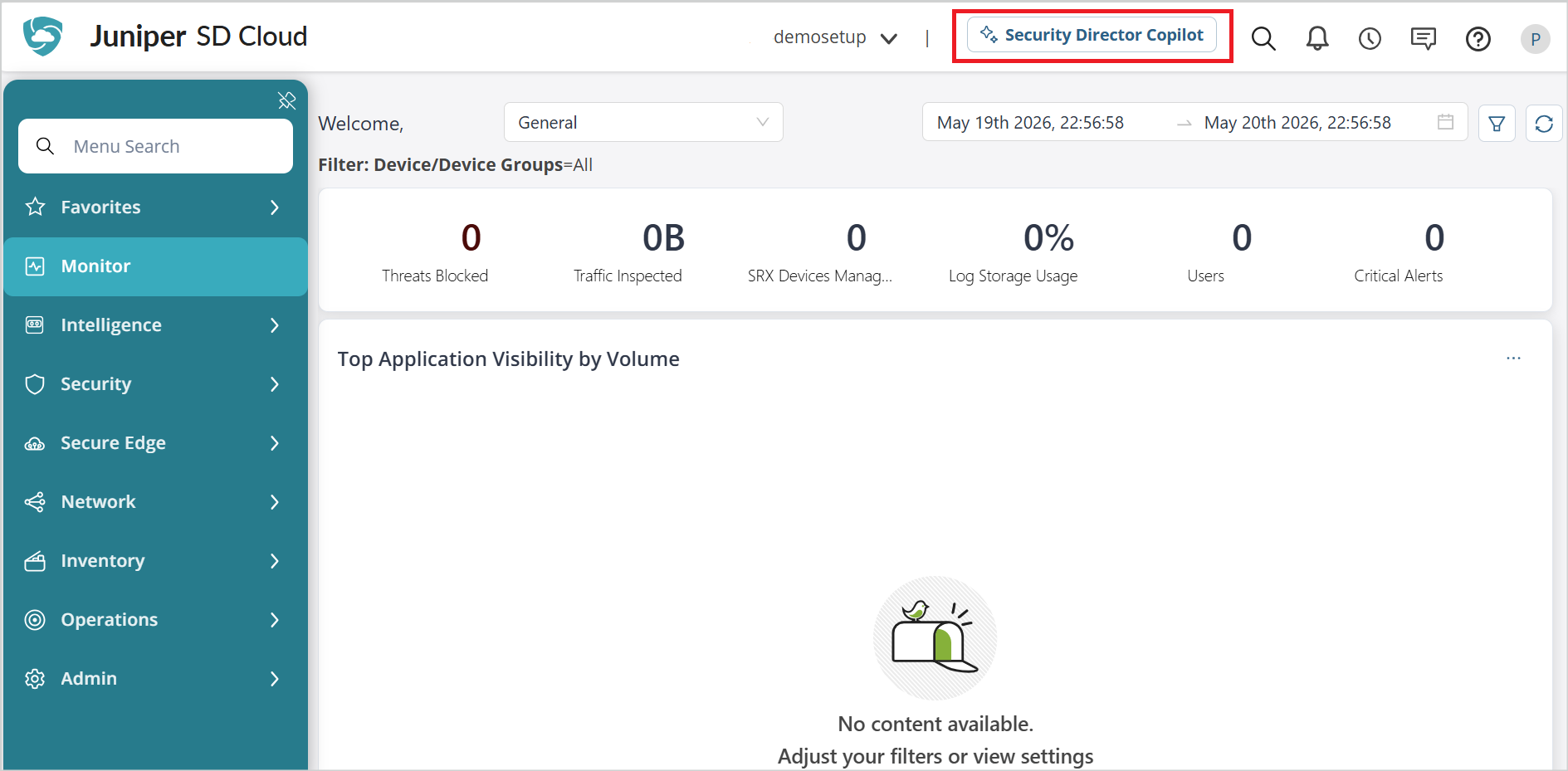Viewport: 1568px width, 771px height.
Task: Click the Admin gear icon
Action: coord(35,679)
